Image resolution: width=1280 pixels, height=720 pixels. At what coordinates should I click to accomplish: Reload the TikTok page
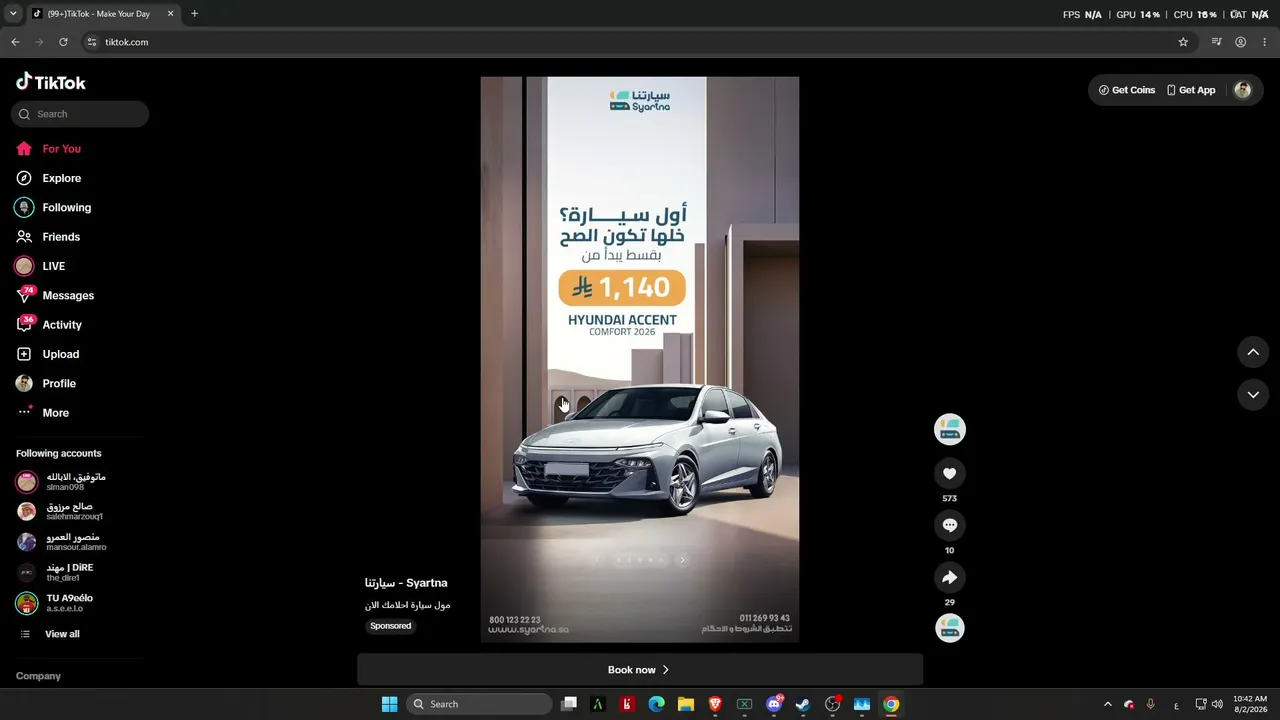(63, 42)
